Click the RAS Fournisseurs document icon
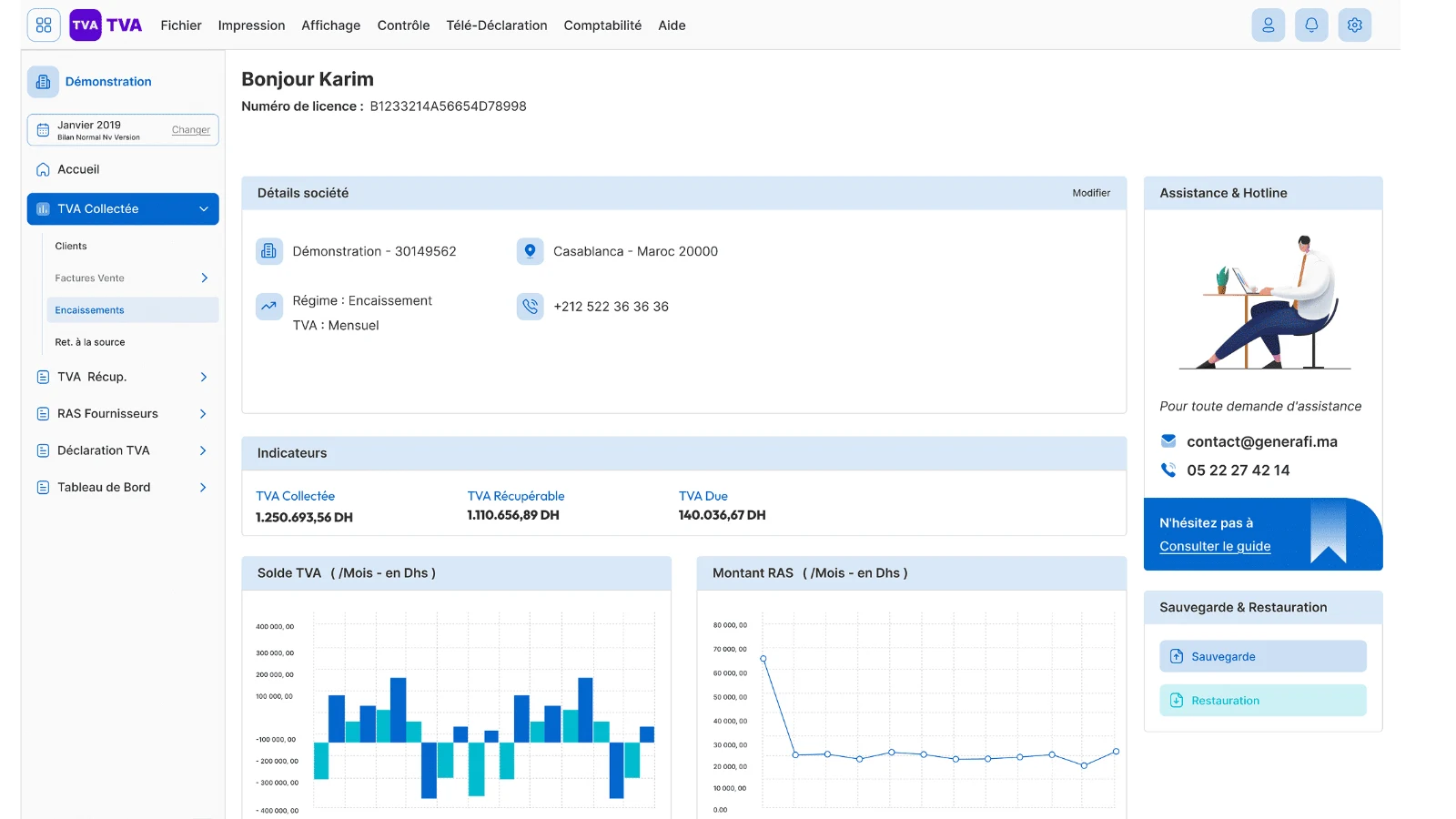The height and width of the screenshot is (819, 1456). click(x=43, y=414)
